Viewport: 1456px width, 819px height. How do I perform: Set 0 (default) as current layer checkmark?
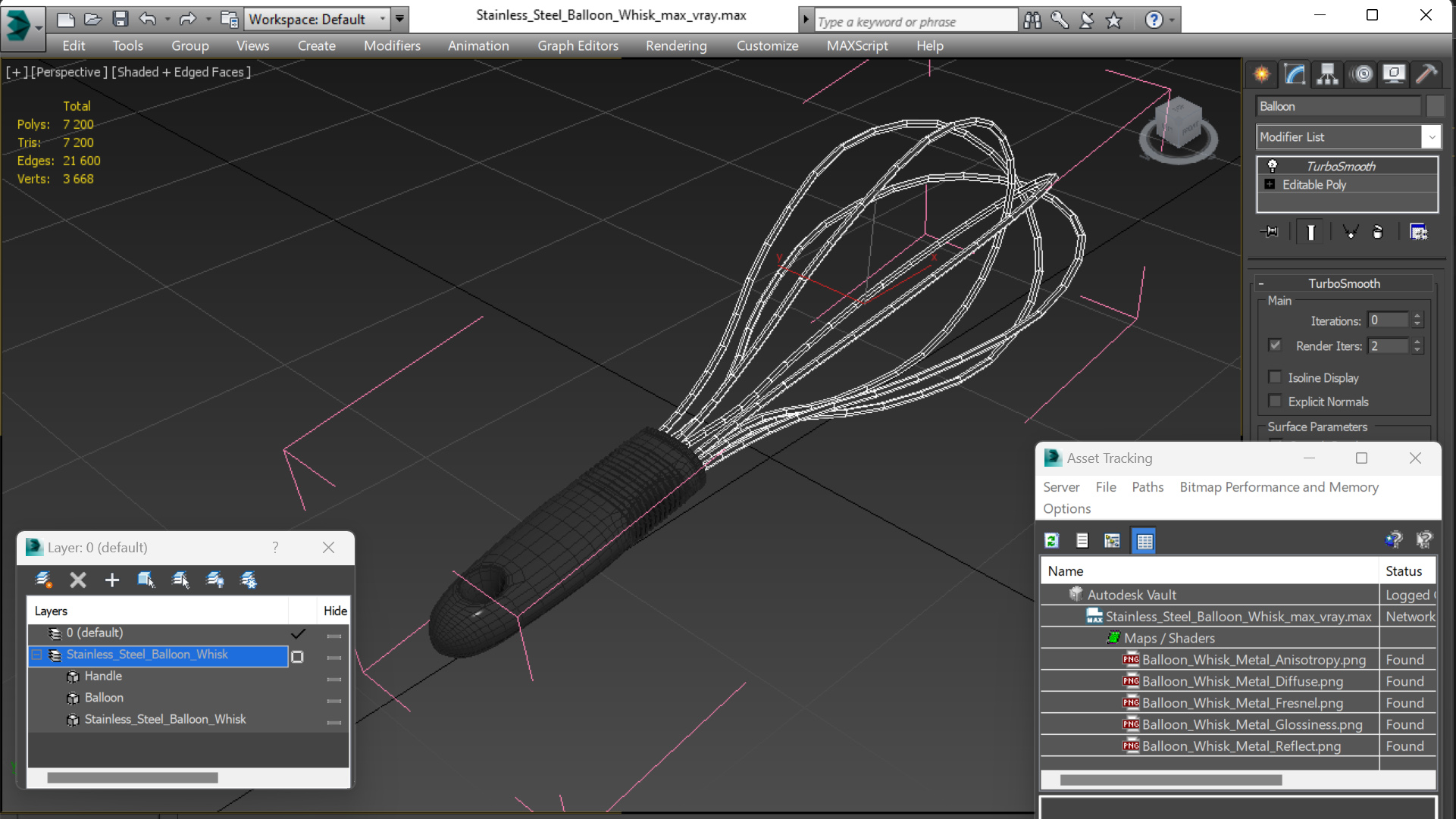click(299, 633)
